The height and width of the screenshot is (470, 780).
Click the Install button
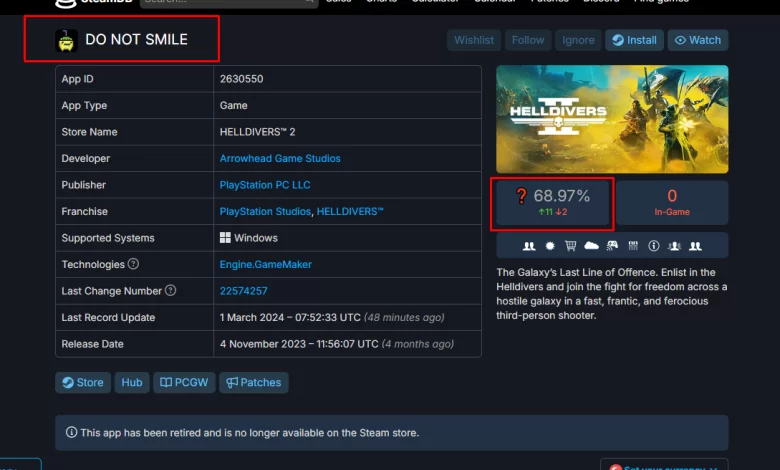click(x=634, y=40)
